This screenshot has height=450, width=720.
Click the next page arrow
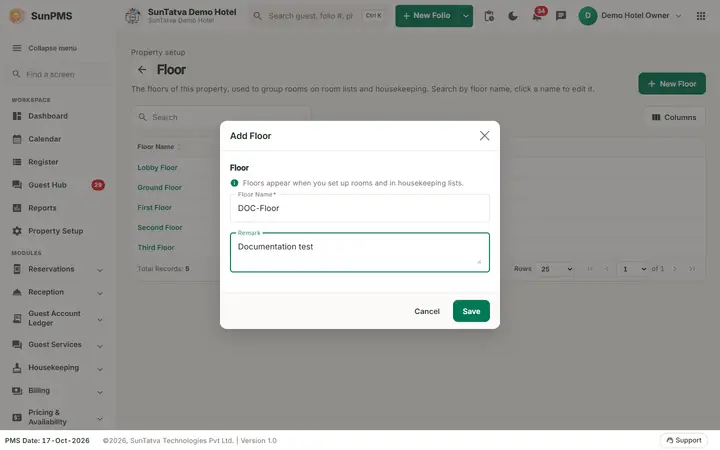coord(675,269)
